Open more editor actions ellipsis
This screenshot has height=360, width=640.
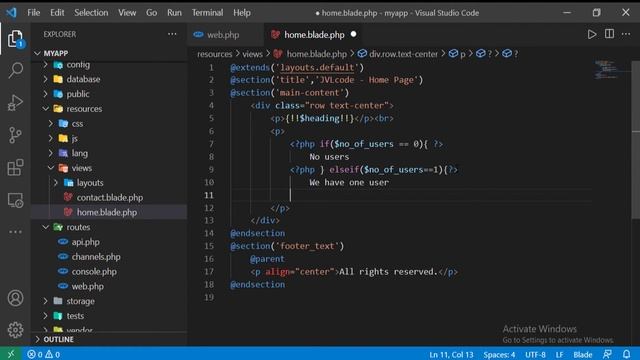pyautogui.click(x=626, y=34)
